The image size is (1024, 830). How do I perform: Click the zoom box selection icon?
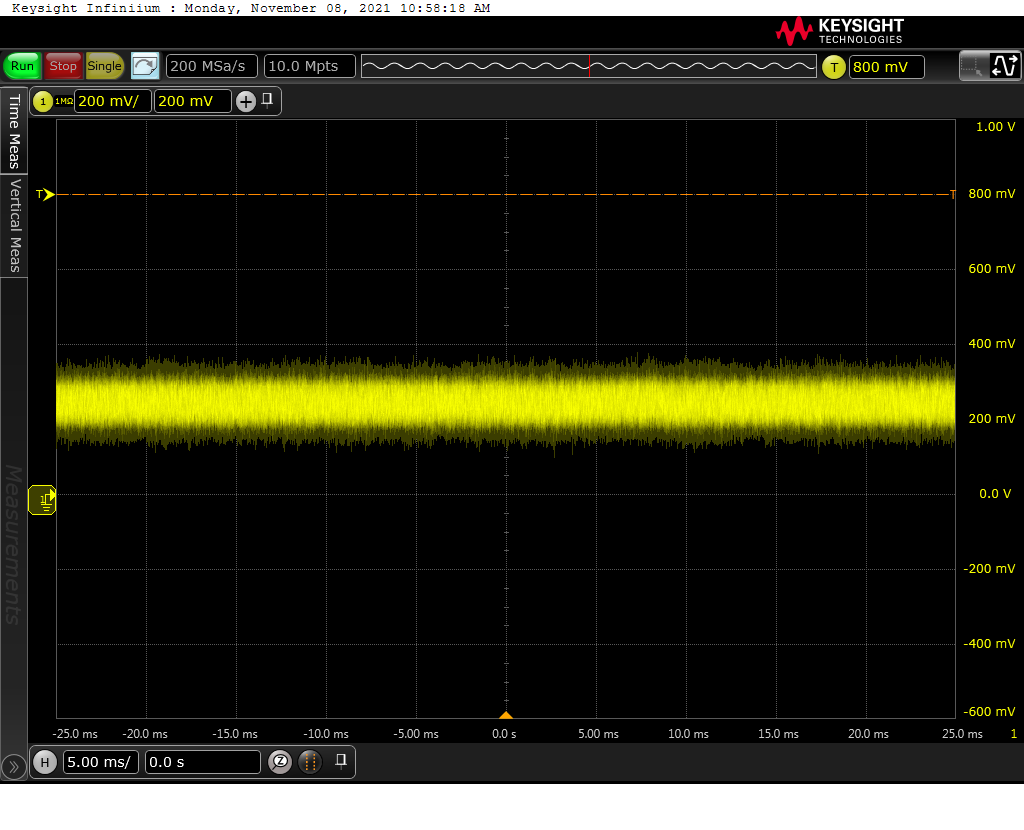point(972,66)
